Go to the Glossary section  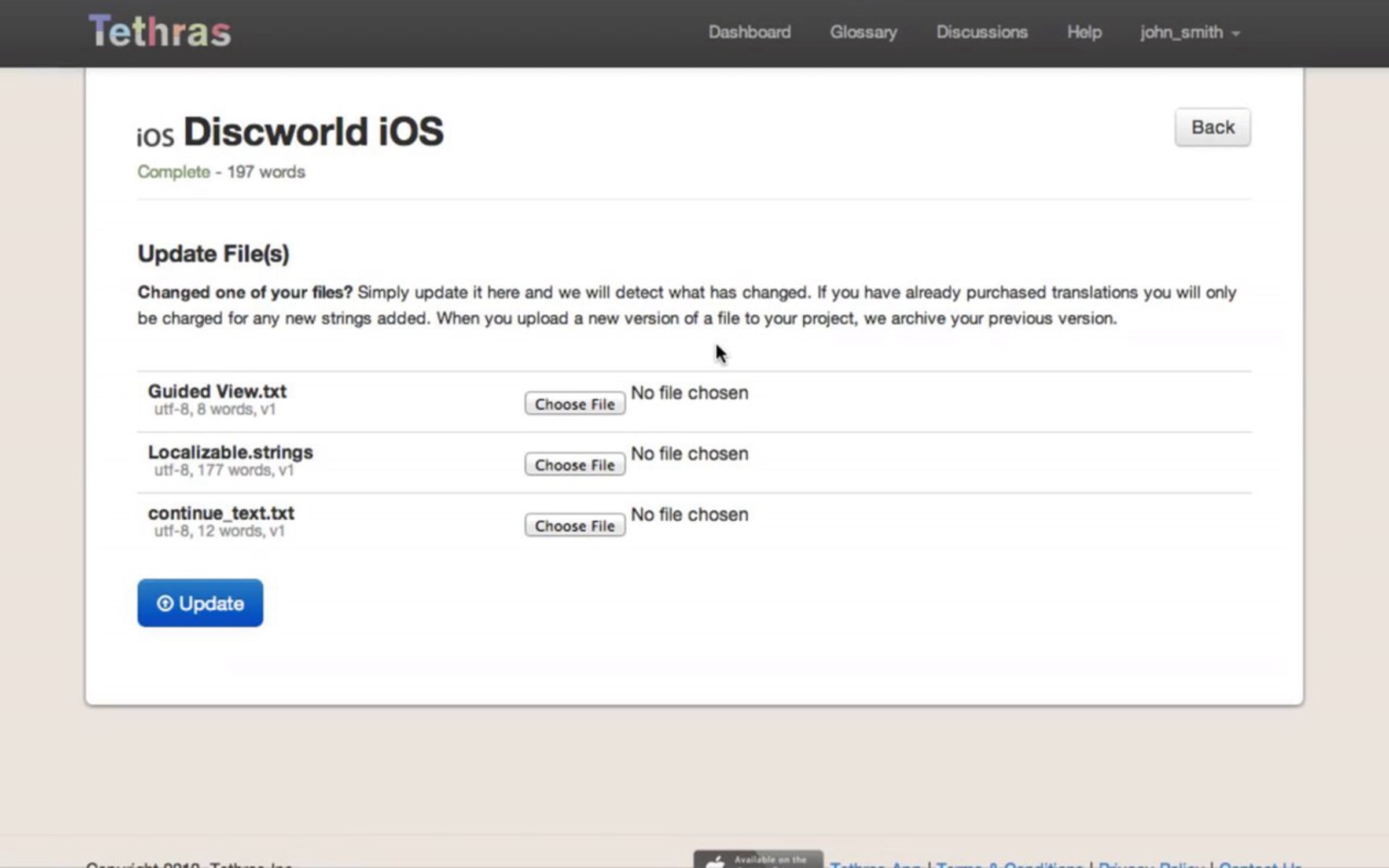(x=863, y=32)
